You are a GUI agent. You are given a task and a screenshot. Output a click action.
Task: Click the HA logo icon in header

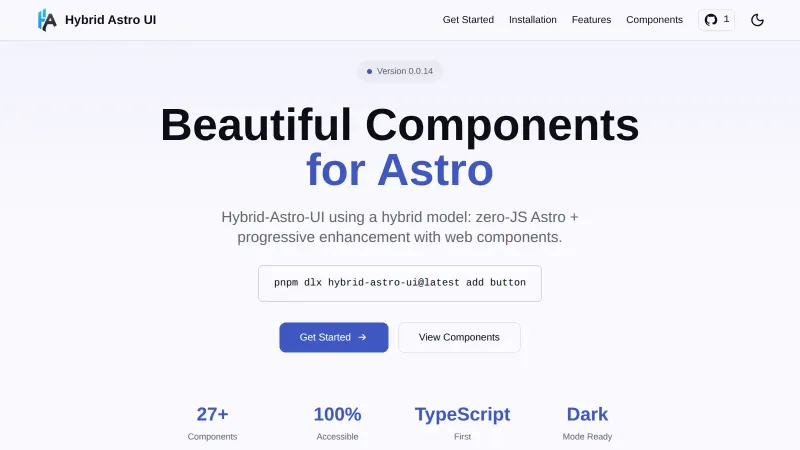[47, 20]
